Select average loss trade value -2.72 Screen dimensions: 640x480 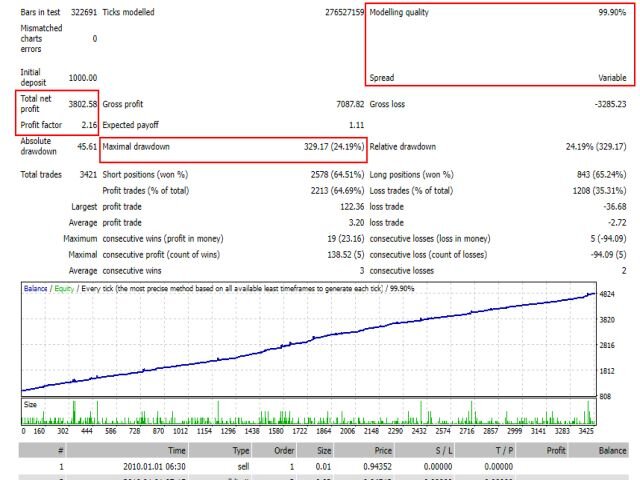617,222
